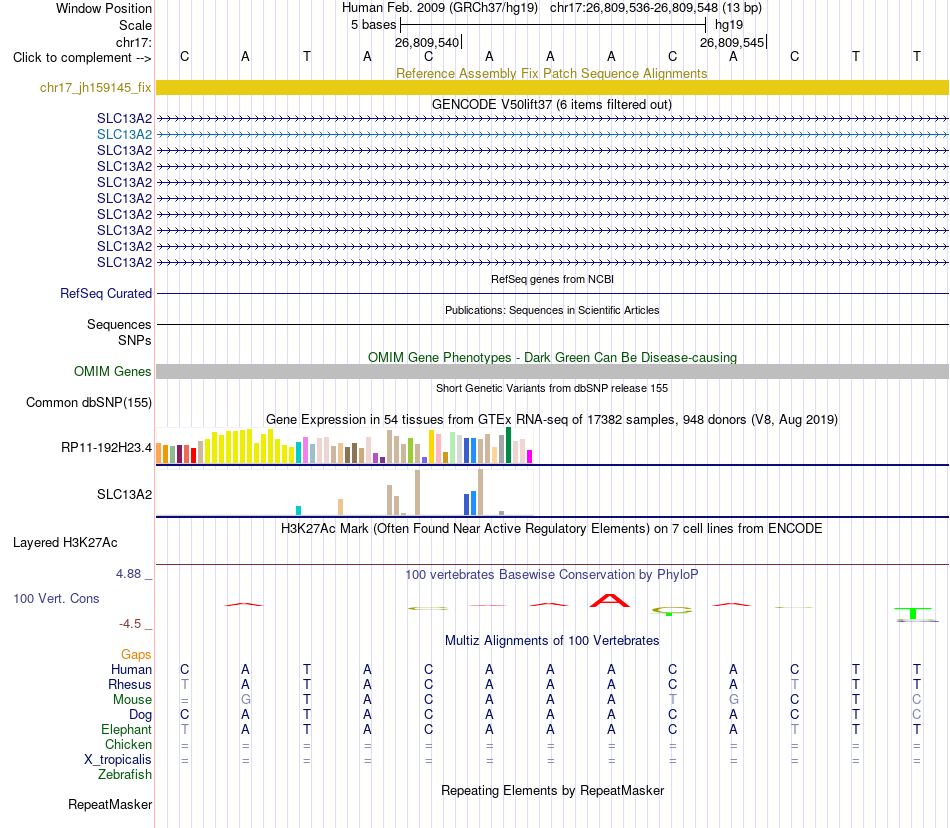This screenshot has width=950, height=828.
Task: Click the 'RefSeq genes from NCBI' track title
Action: click(x=552, y=279)
